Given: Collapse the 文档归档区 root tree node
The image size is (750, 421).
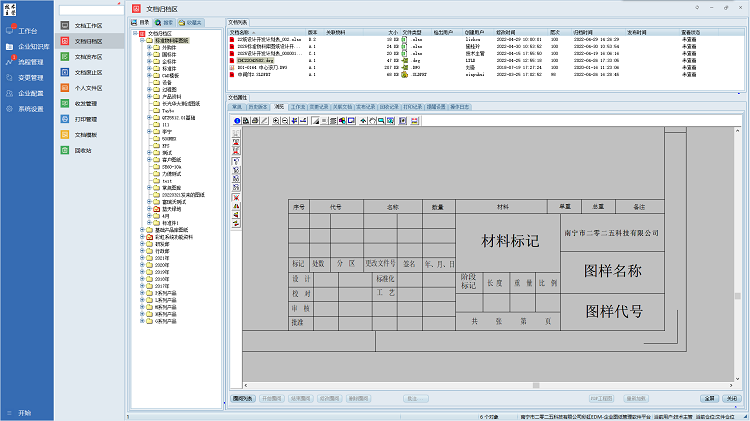Looking at the screenshot, I should coord(135,33).
